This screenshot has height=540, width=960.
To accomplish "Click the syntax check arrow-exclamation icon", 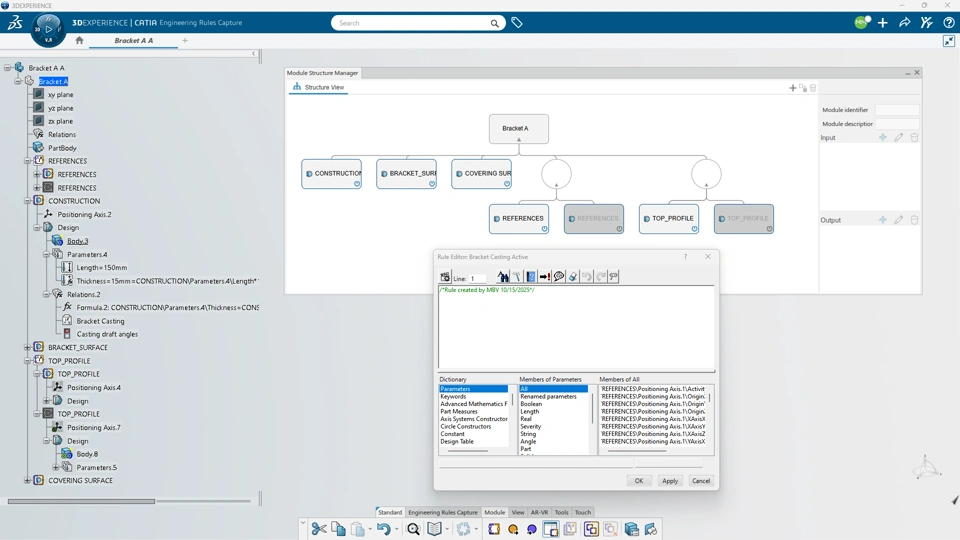I will [x=544, y=277].
